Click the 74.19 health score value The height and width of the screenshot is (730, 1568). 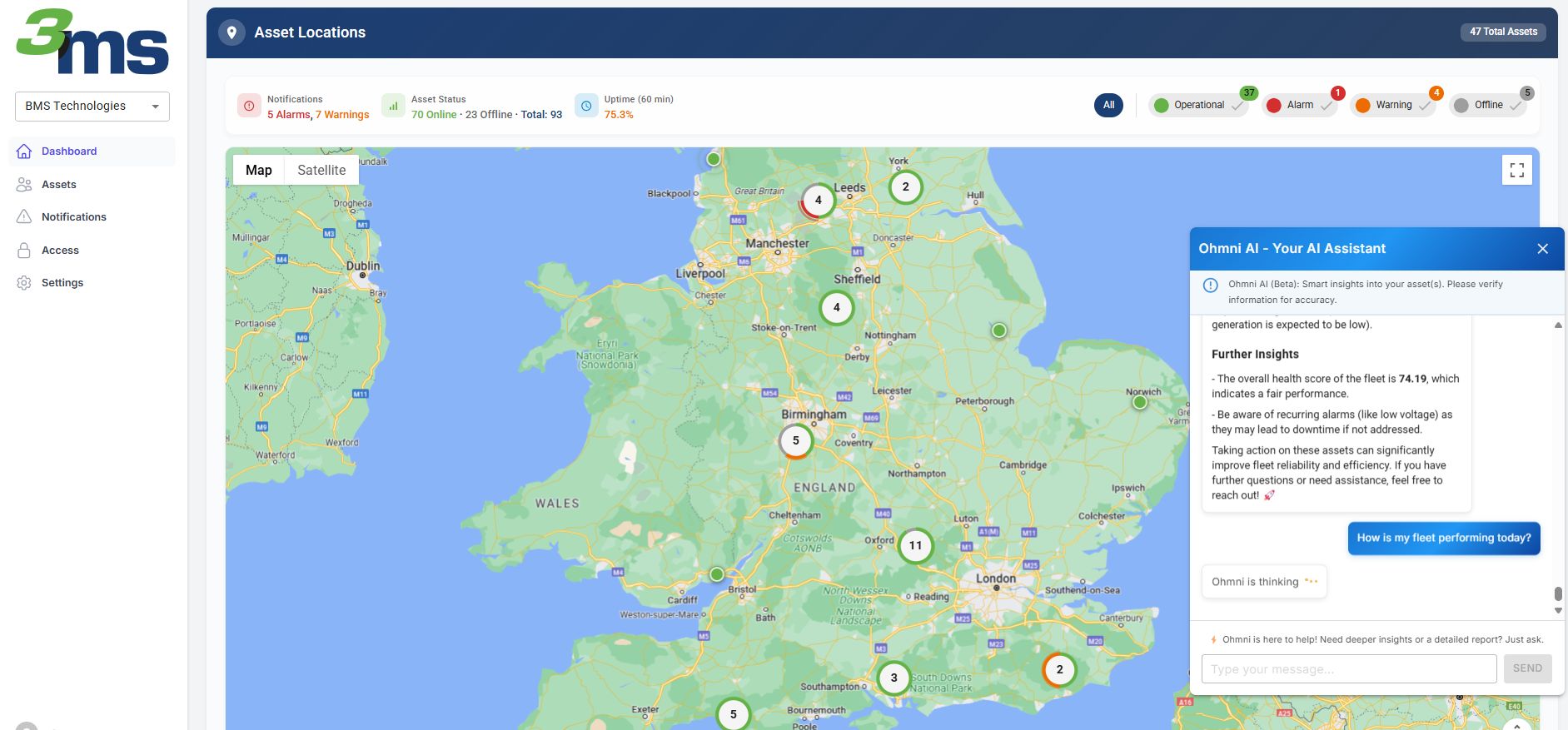click(1412, 379)
